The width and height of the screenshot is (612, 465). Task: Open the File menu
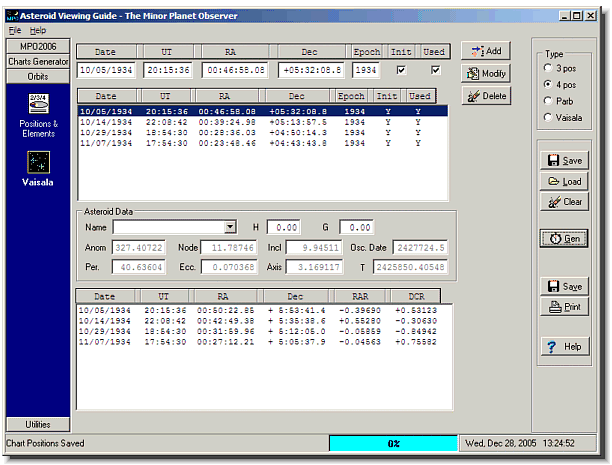pyautogui.click(x=15, y=30)
